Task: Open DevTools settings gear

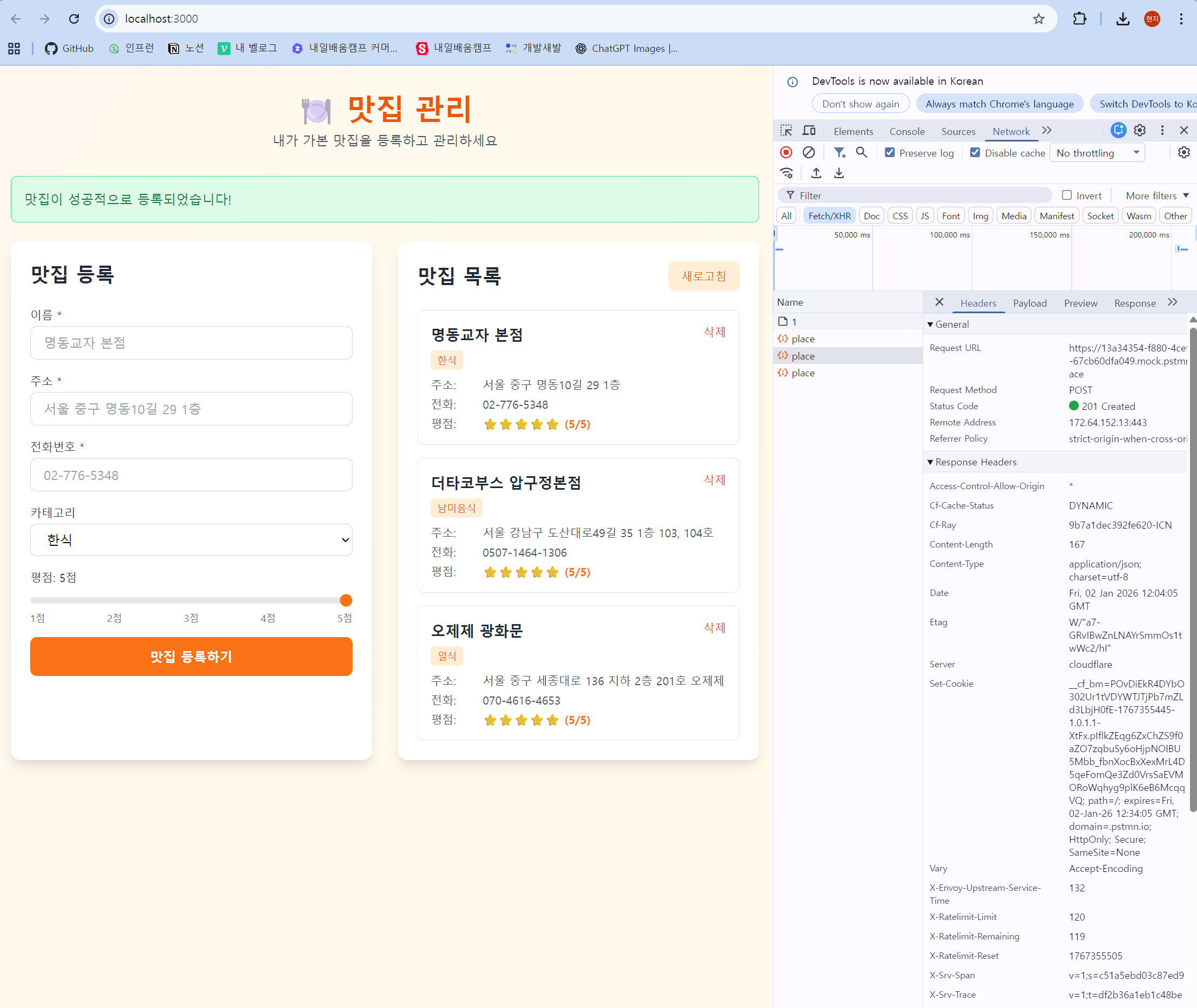Action: click(1139, 131)
